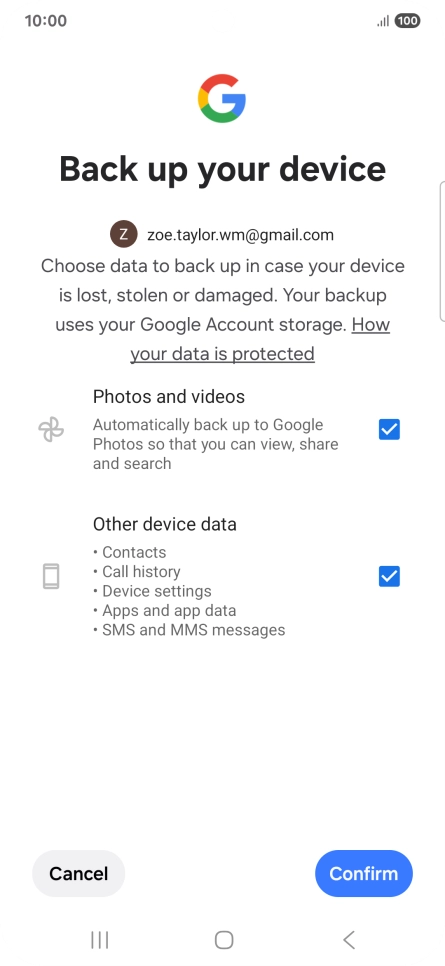Tap the battery indicator in status bar
The width and height of the screenshot is (445, 966).
point(407,21)
